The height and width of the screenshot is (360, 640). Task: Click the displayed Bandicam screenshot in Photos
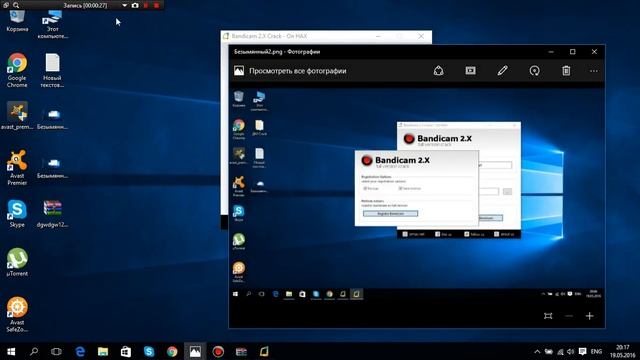(x=417, y=193)
